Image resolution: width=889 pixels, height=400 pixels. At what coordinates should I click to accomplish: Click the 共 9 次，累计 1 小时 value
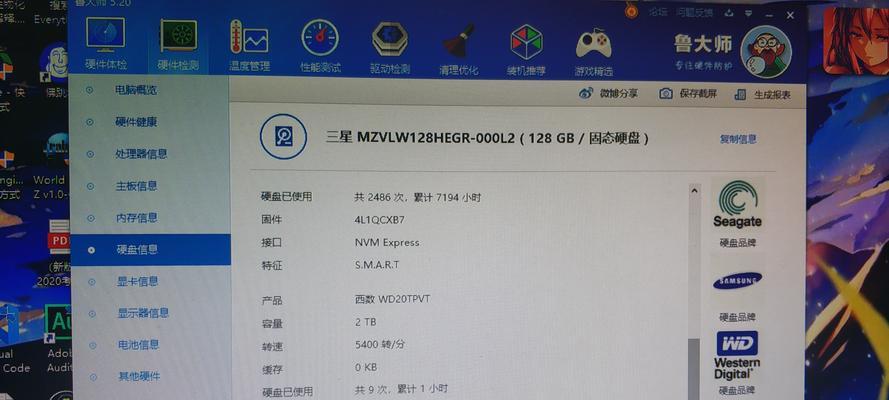(401, 389)
